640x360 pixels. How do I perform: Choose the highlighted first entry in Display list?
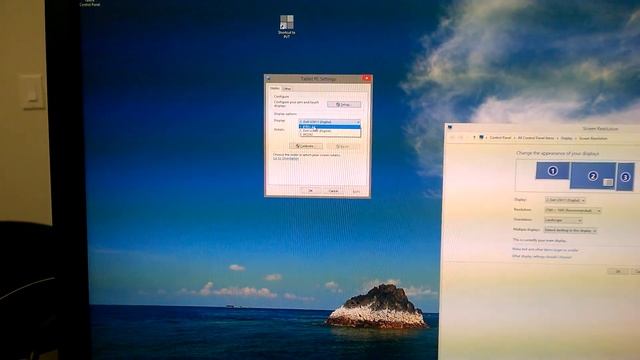[330, 127]
